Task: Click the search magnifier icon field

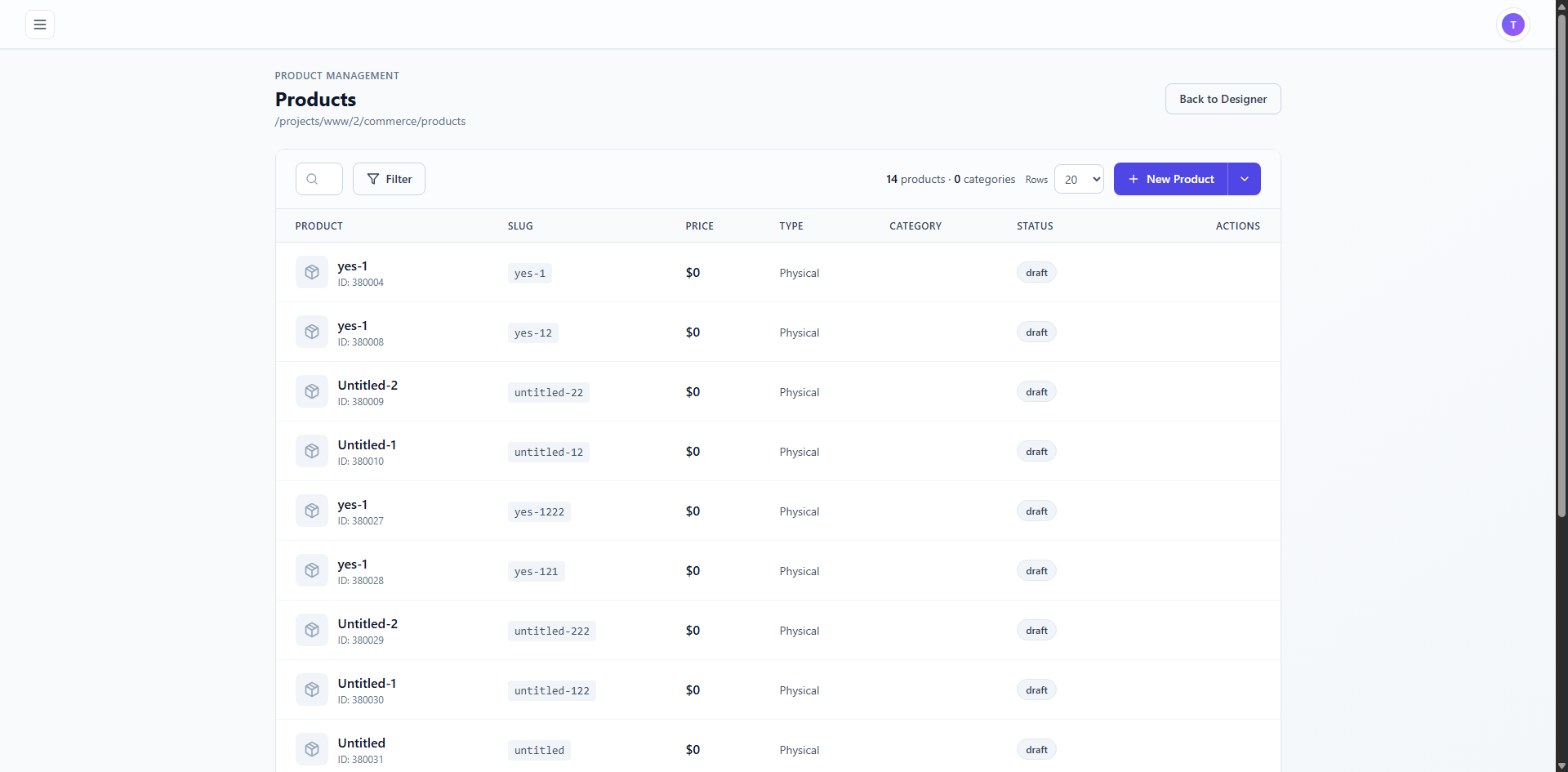Action: 318,179
